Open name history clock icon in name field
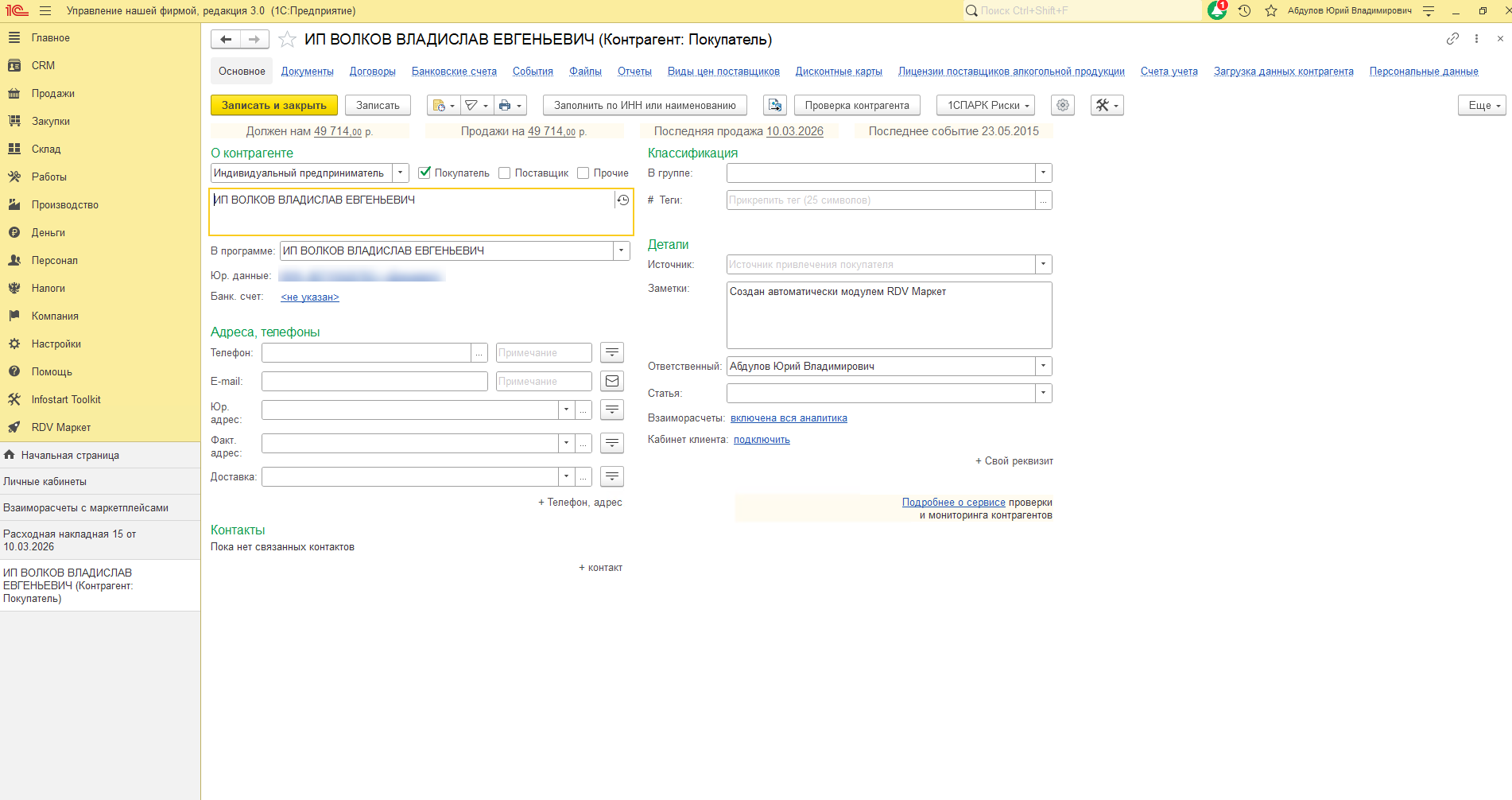The height and width of the screenshot is (800, 1512). tap(623, 200)
